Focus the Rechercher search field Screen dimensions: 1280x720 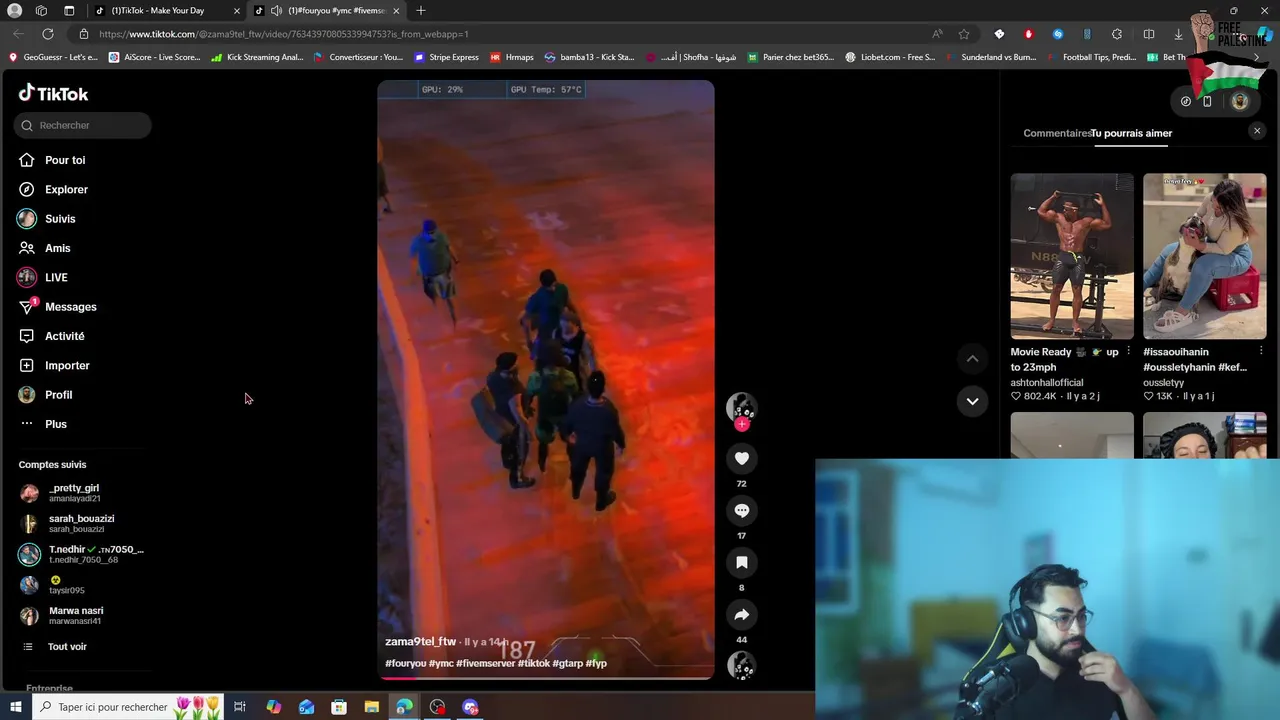tap(83, 125)
